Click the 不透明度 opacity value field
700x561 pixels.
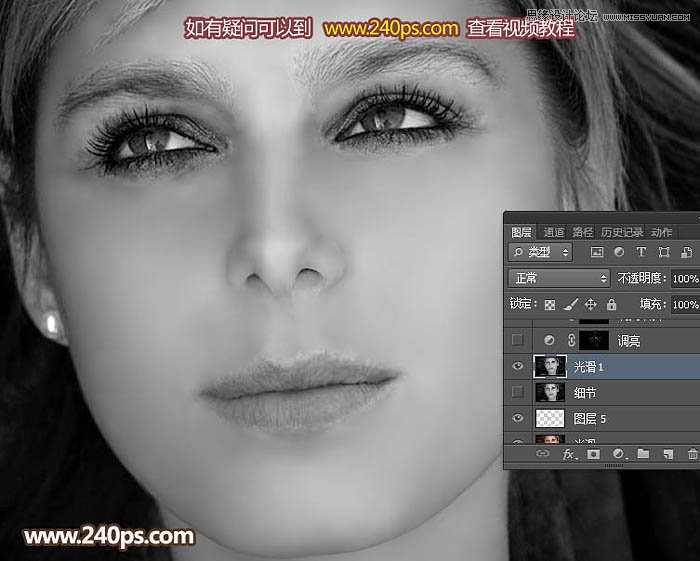pos(685,279)
